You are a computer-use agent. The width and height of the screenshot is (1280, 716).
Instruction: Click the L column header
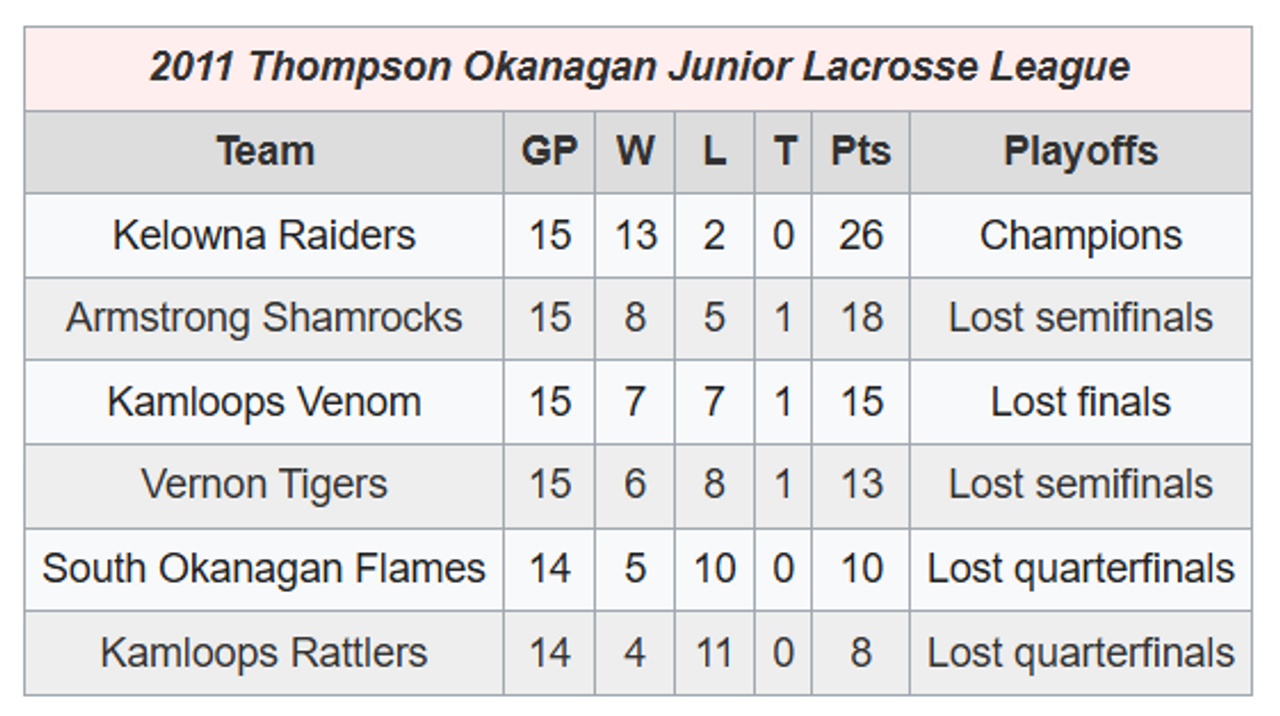[714, 151]
